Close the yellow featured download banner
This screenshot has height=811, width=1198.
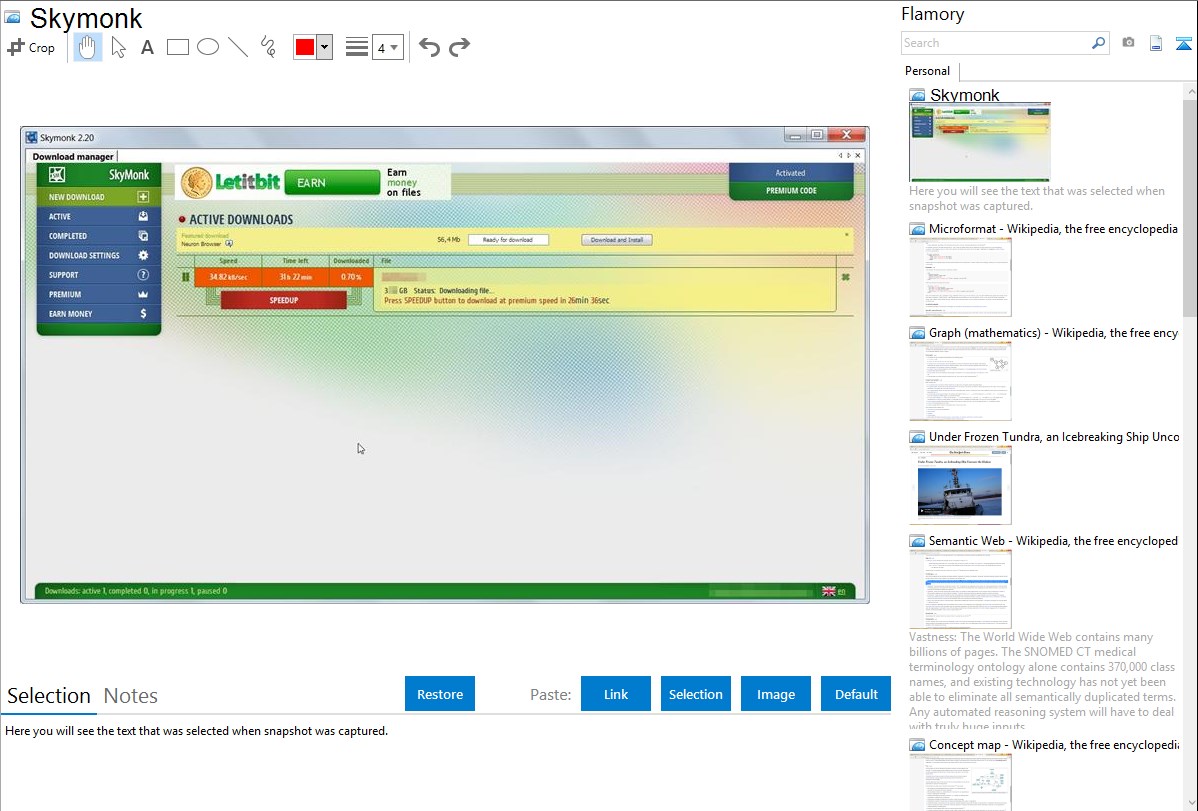pos(847,235)
